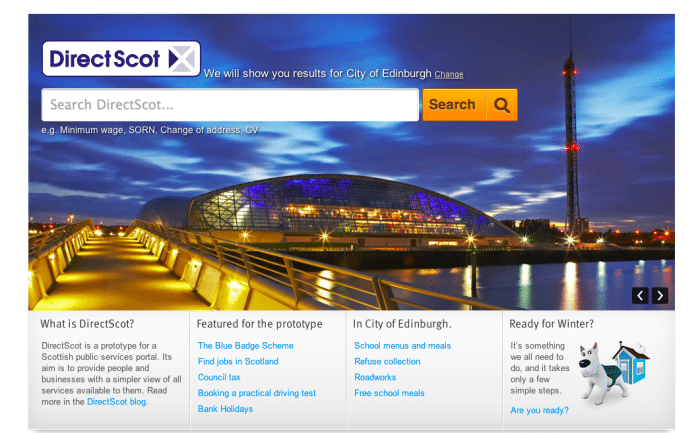
Task: Advance to next background image arrow
Action: 660,295
